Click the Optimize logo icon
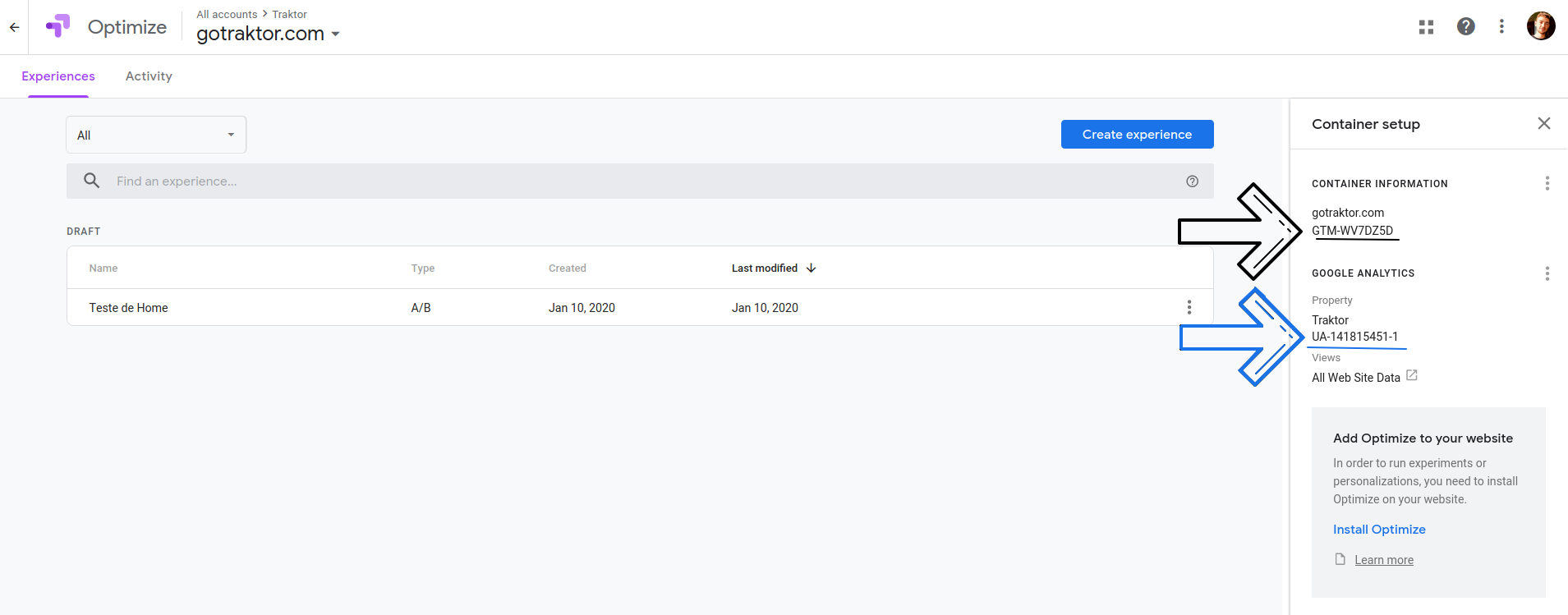Screen dimensions: 1568x615 point(58,26)
